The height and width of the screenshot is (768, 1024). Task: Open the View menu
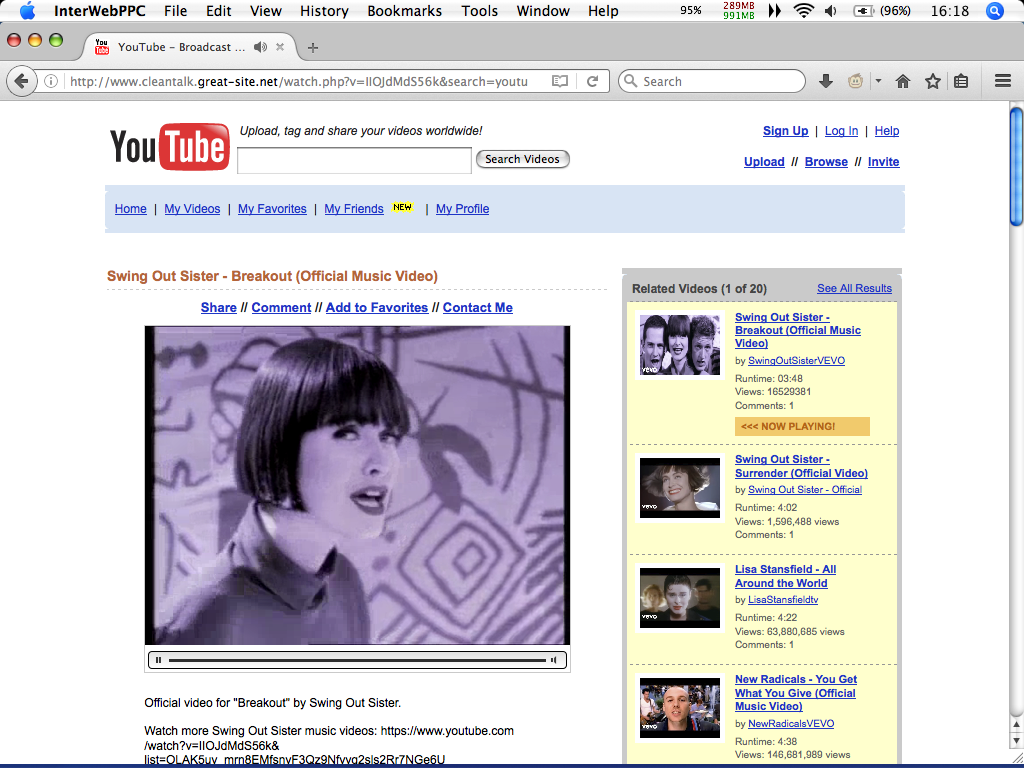coord(266,10)
